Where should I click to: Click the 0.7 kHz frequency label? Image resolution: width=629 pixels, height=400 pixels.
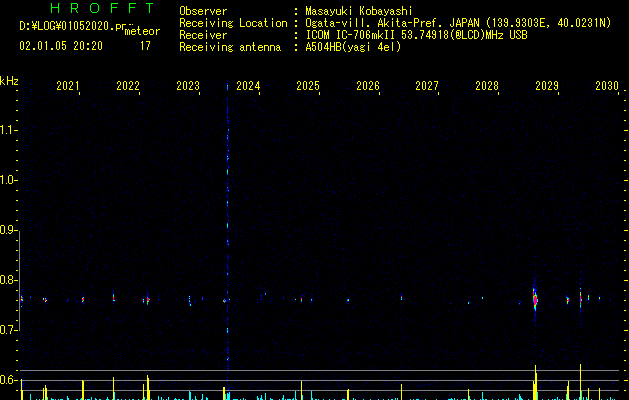click(8, 330)
